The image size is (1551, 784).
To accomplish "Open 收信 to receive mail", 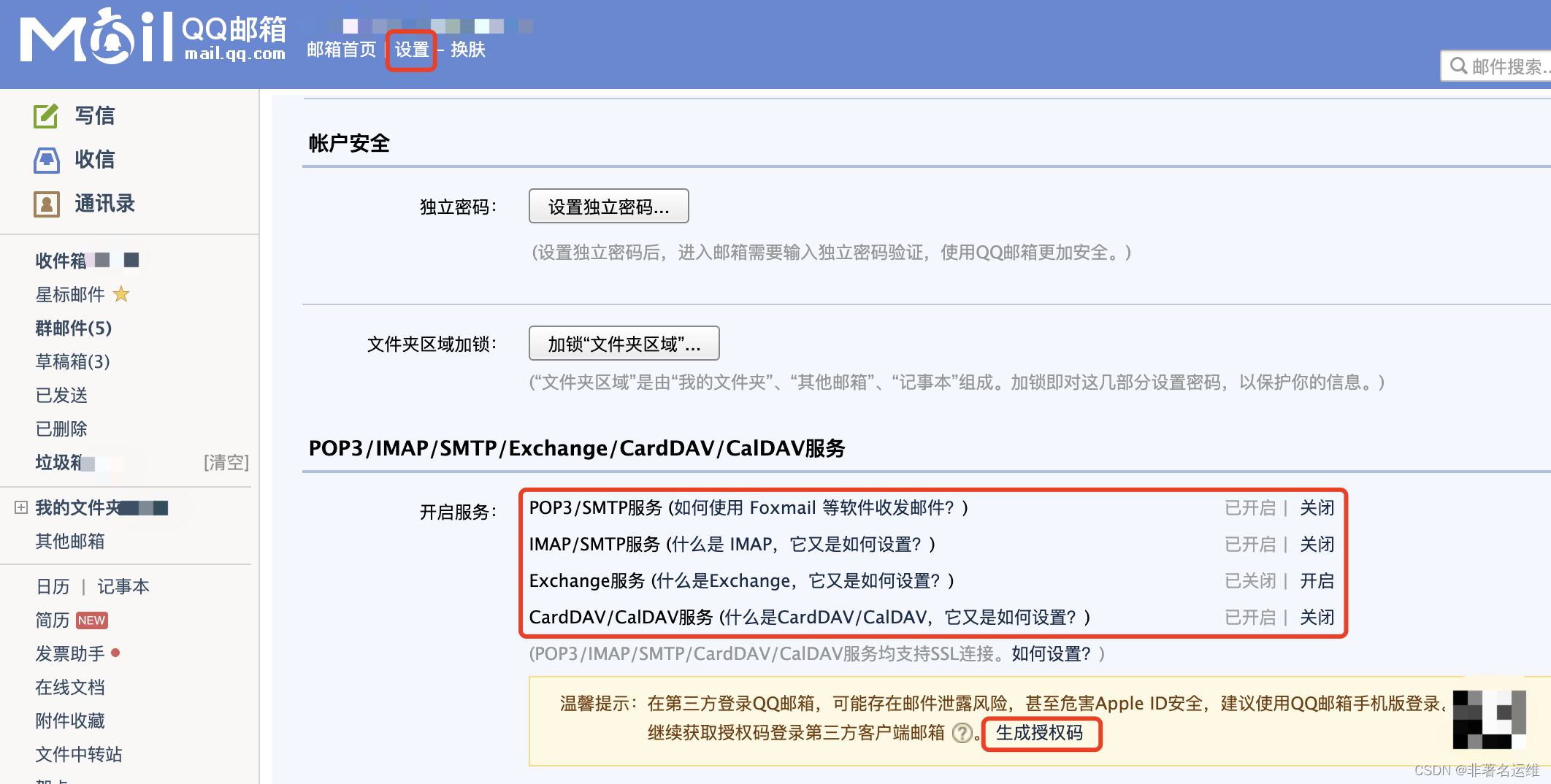I will pos(95,159).
